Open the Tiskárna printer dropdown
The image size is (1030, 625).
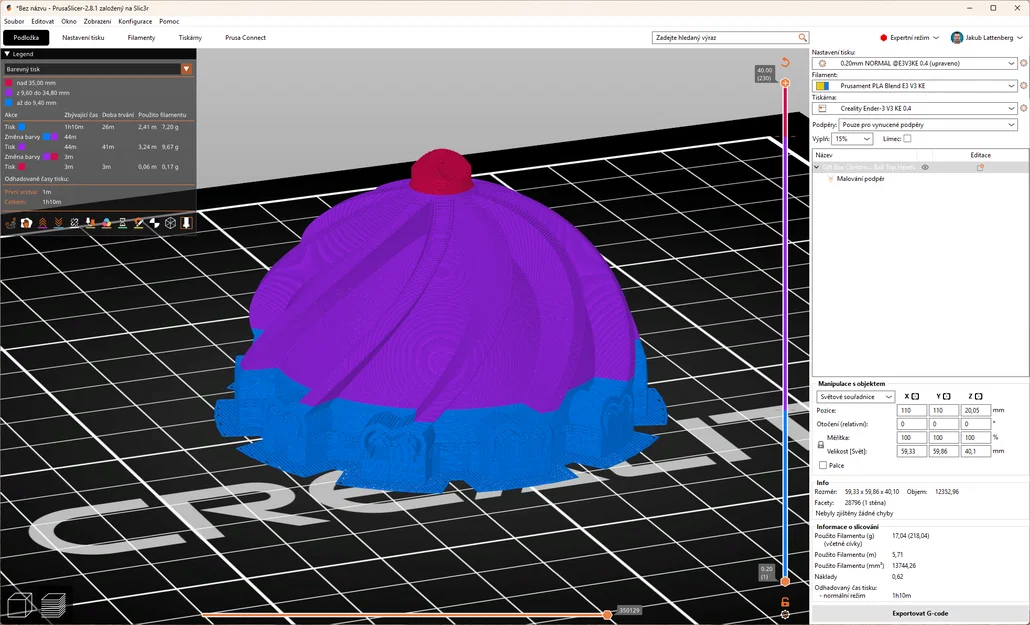click(x=914, y=108)
